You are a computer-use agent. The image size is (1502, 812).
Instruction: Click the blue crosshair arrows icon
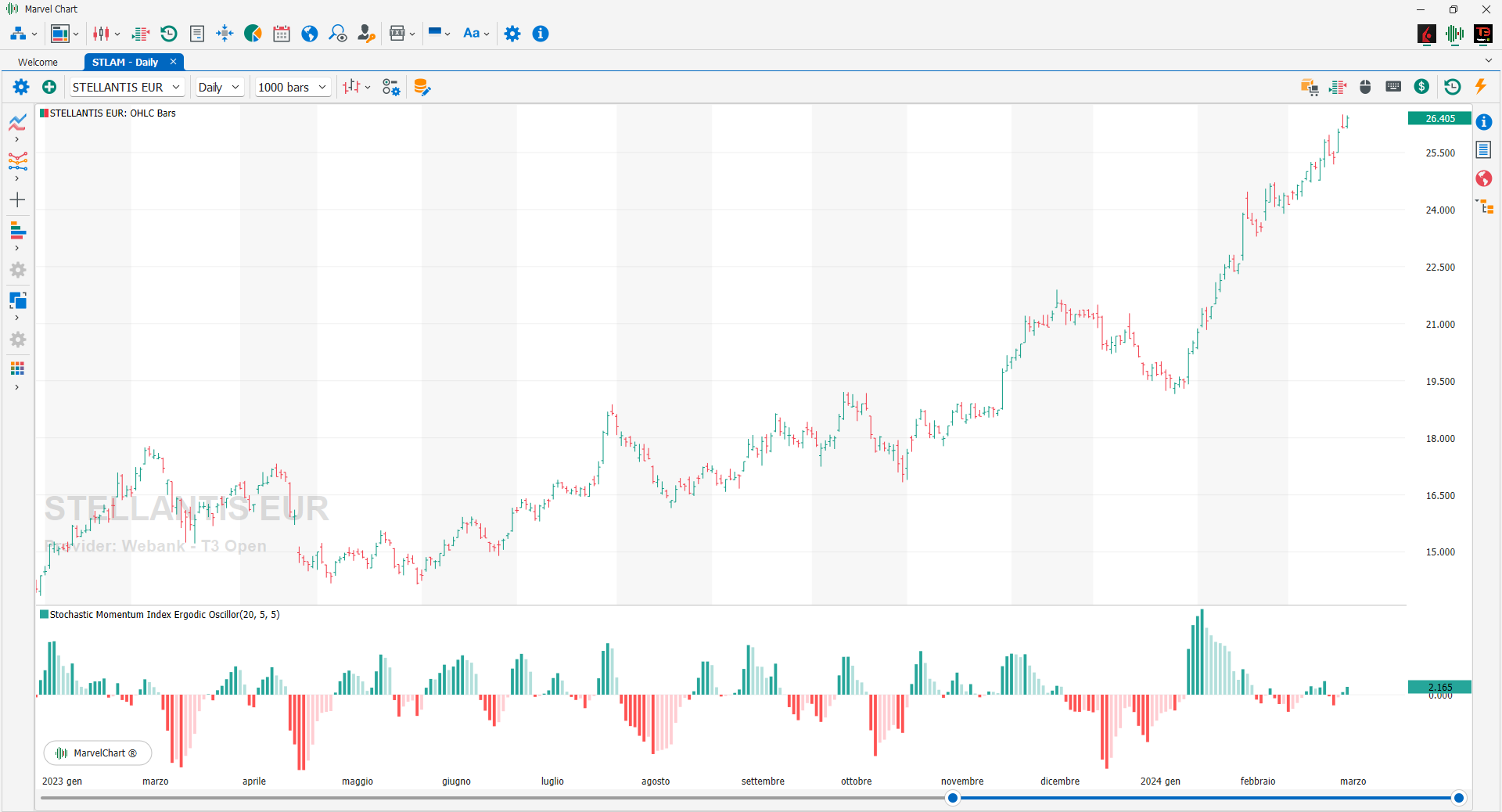[225, 34]
